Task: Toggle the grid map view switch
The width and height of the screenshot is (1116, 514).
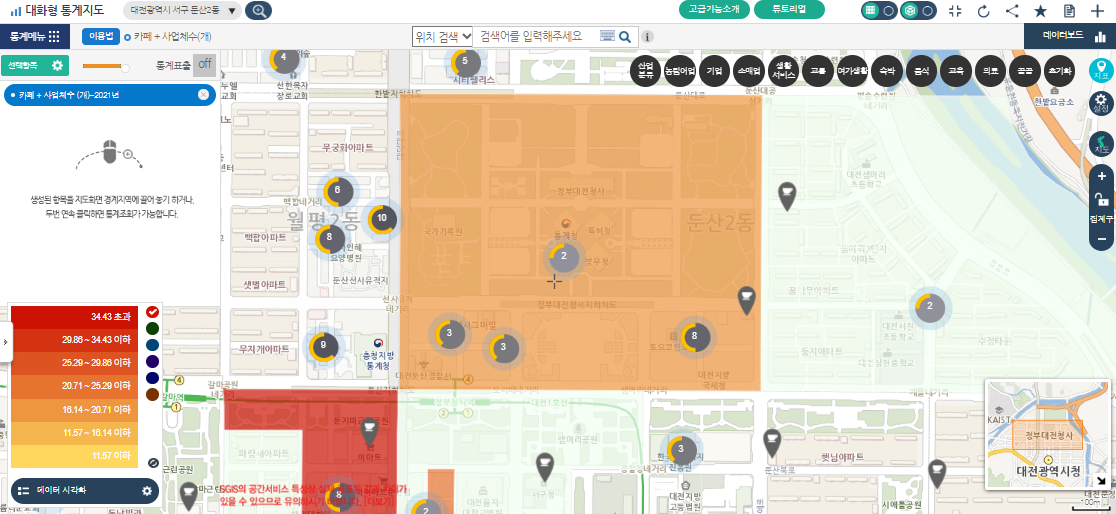Action: click(879, 11)
